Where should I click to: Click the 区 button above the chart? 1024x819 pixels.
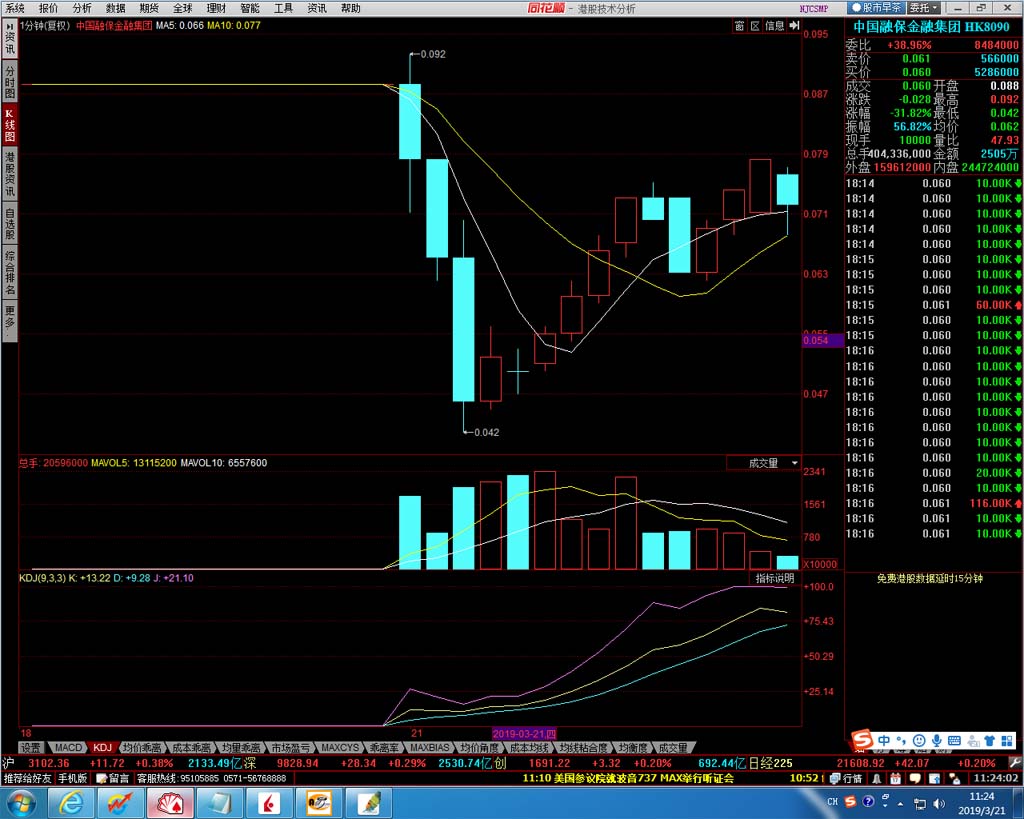(755, 25)
